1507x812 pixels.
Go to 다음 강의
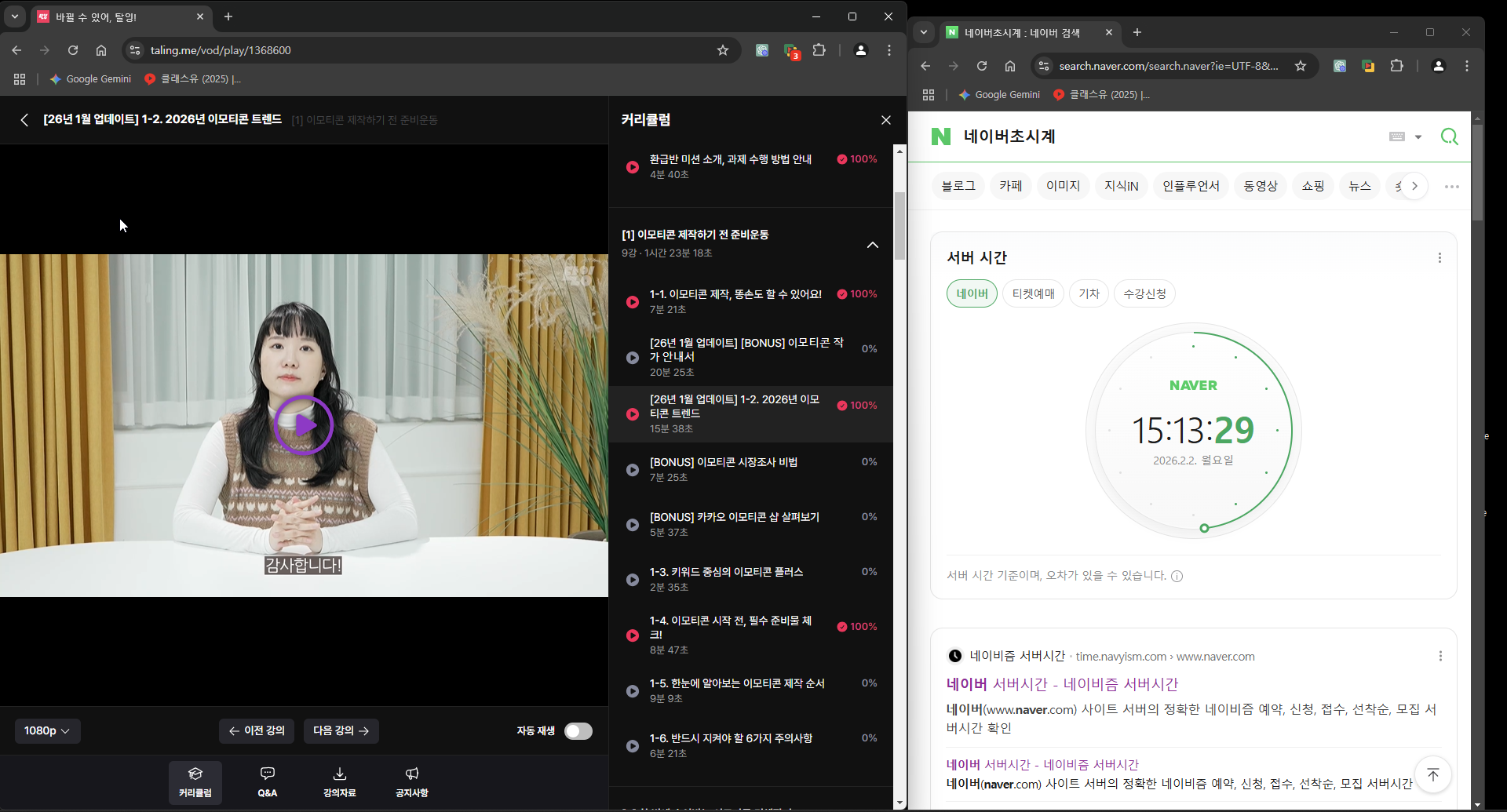click(341, 731)
